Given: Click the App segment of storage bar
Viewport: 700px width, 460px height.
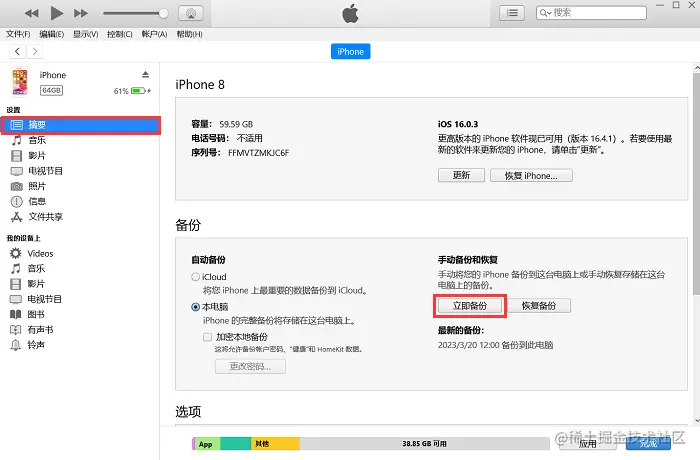Looking at the screenshot, I should click(208, 443).
